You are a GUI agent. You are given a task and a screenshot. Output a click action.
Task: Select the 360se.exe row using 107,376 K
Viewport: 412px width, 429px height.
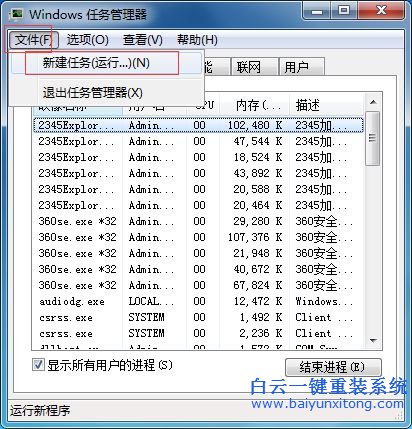(198, 237)
